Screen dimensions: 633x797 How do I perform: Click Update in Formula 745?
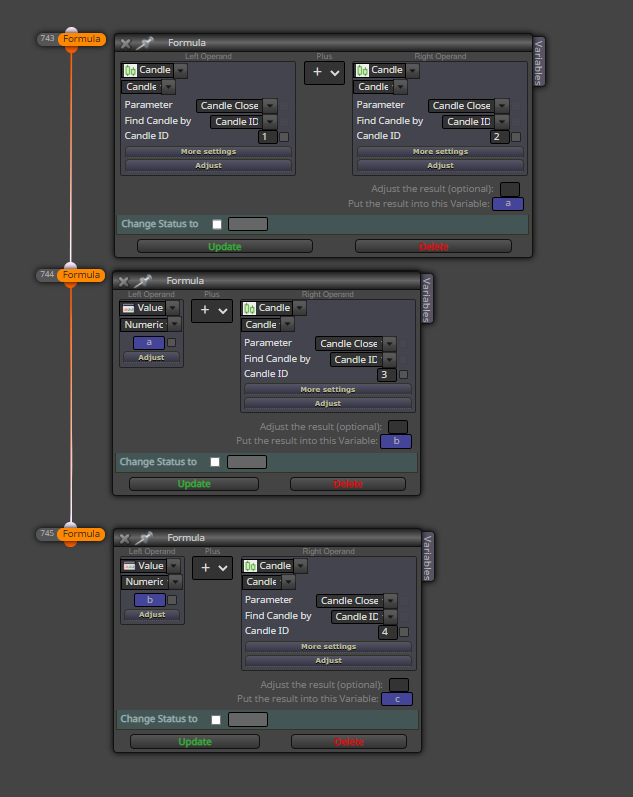(x=195, y=742)
